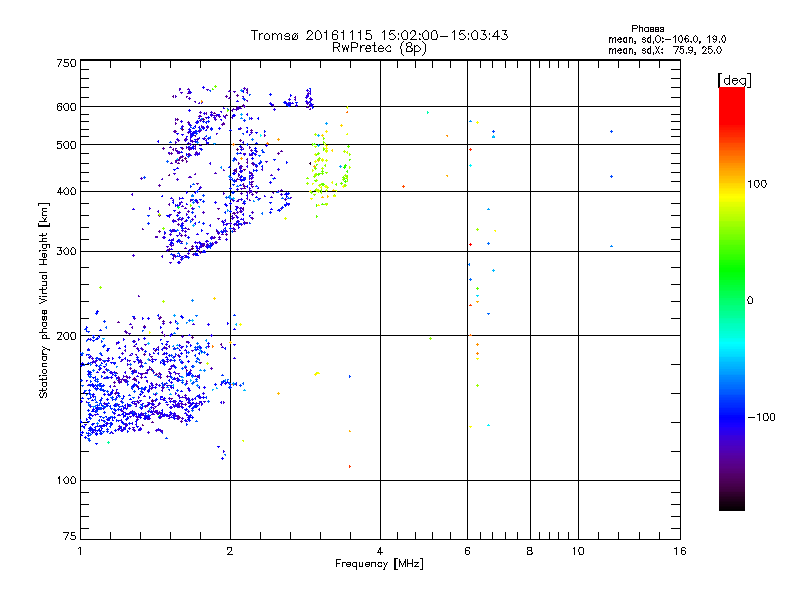Click the colorbar tick label "100"
The image size is (800, 600).
(x=757, y=184)
